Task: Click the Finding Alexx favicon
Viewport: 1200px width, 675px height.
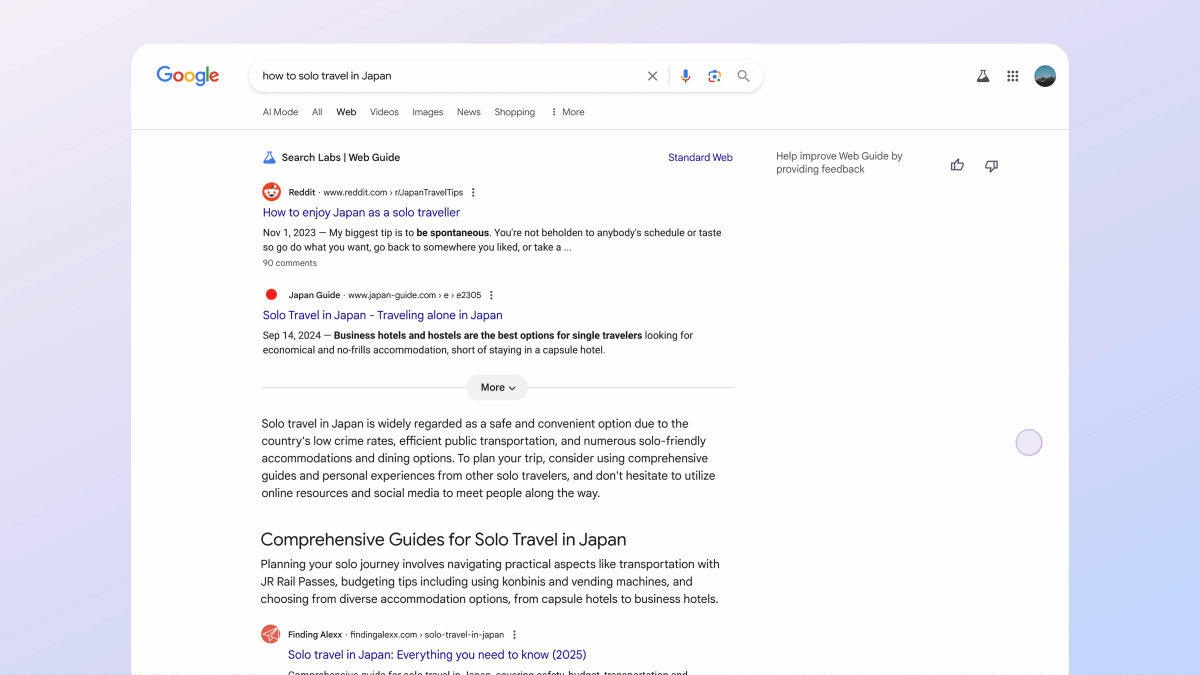Action: (270, 634)
